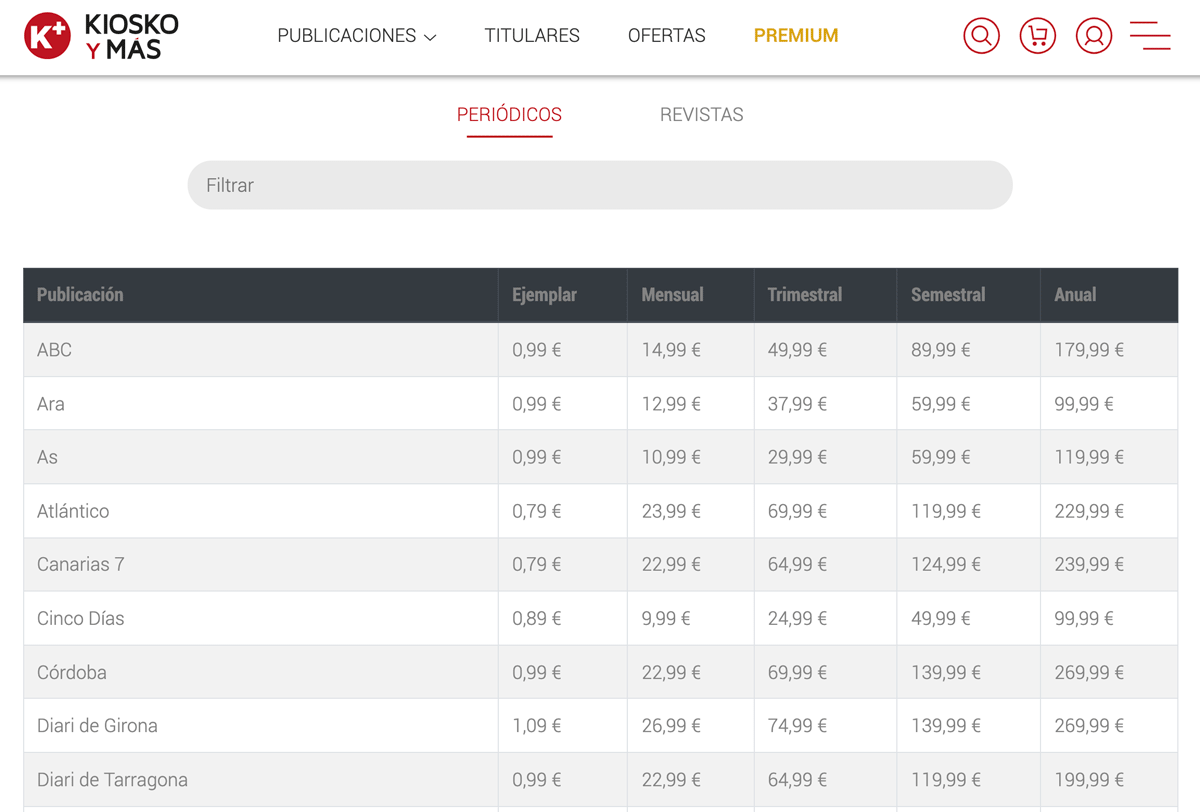Click Diari de Girona ejemplar price 1,09 €
Image resolution: width=1200 pixels, height=812 pixels.
(x=537, y=725)
